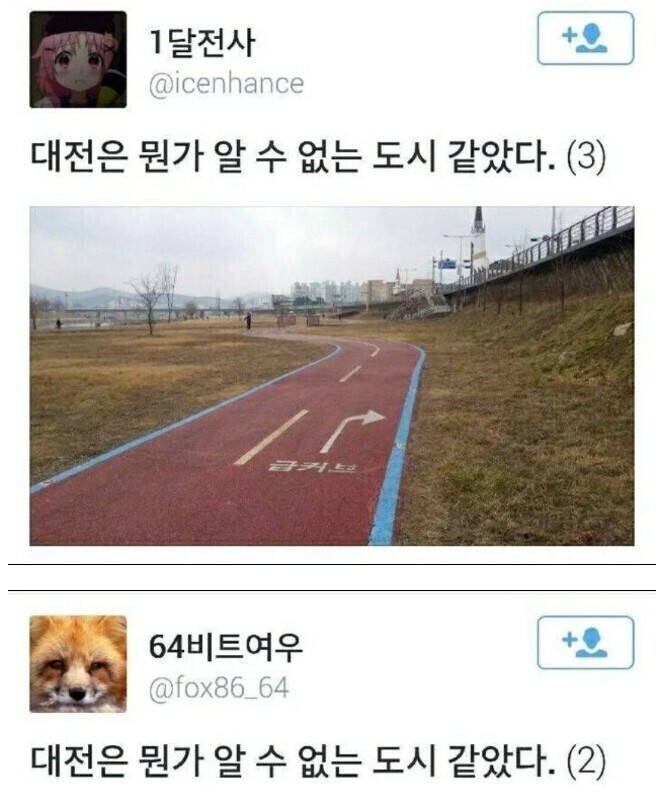Open the tweet text ending with (3)
This screenshot has height=800, width=661.
[x=318, y=158]
